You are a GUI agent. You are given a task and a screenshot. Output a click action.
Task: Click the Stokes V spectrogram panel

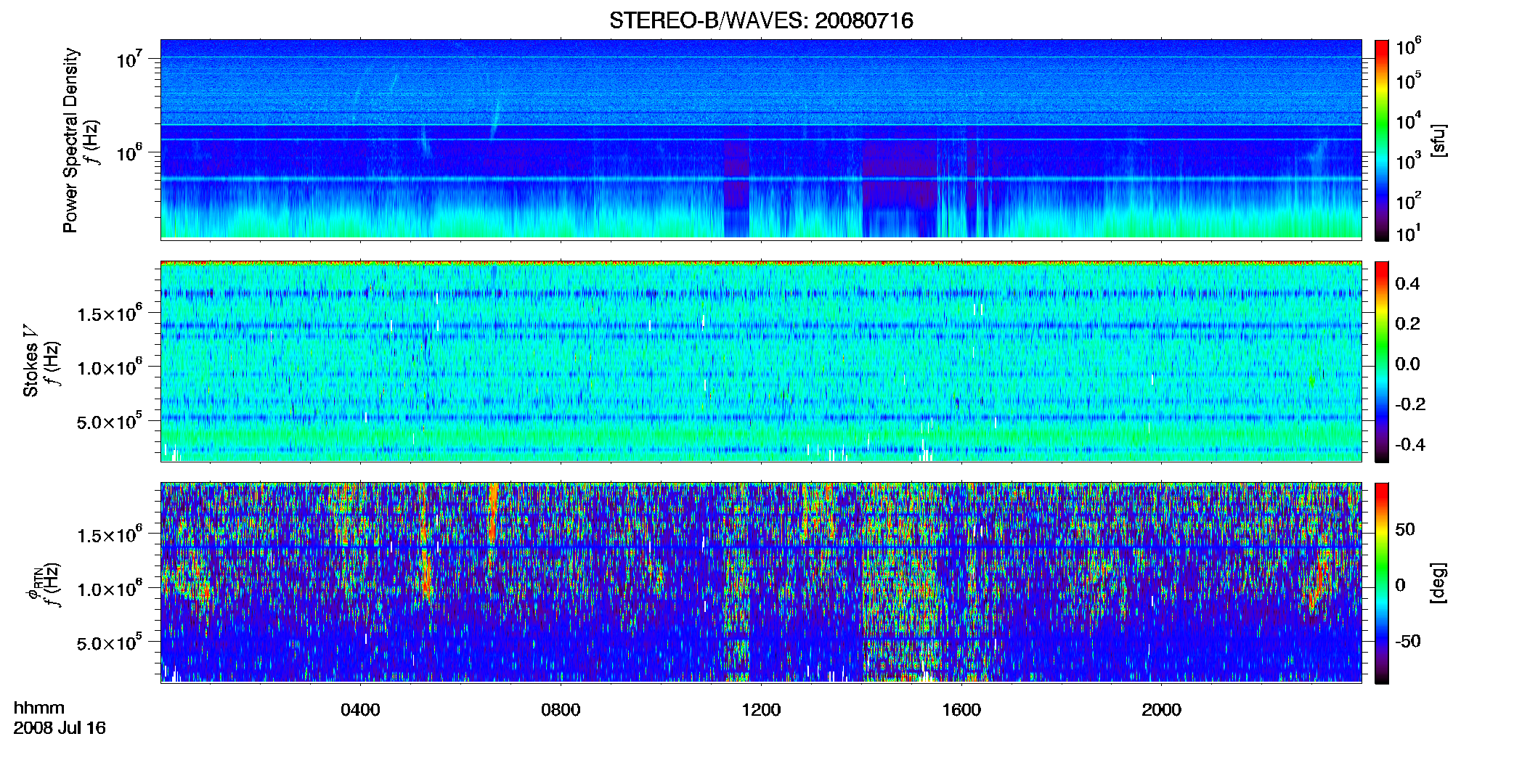(761, 362)
